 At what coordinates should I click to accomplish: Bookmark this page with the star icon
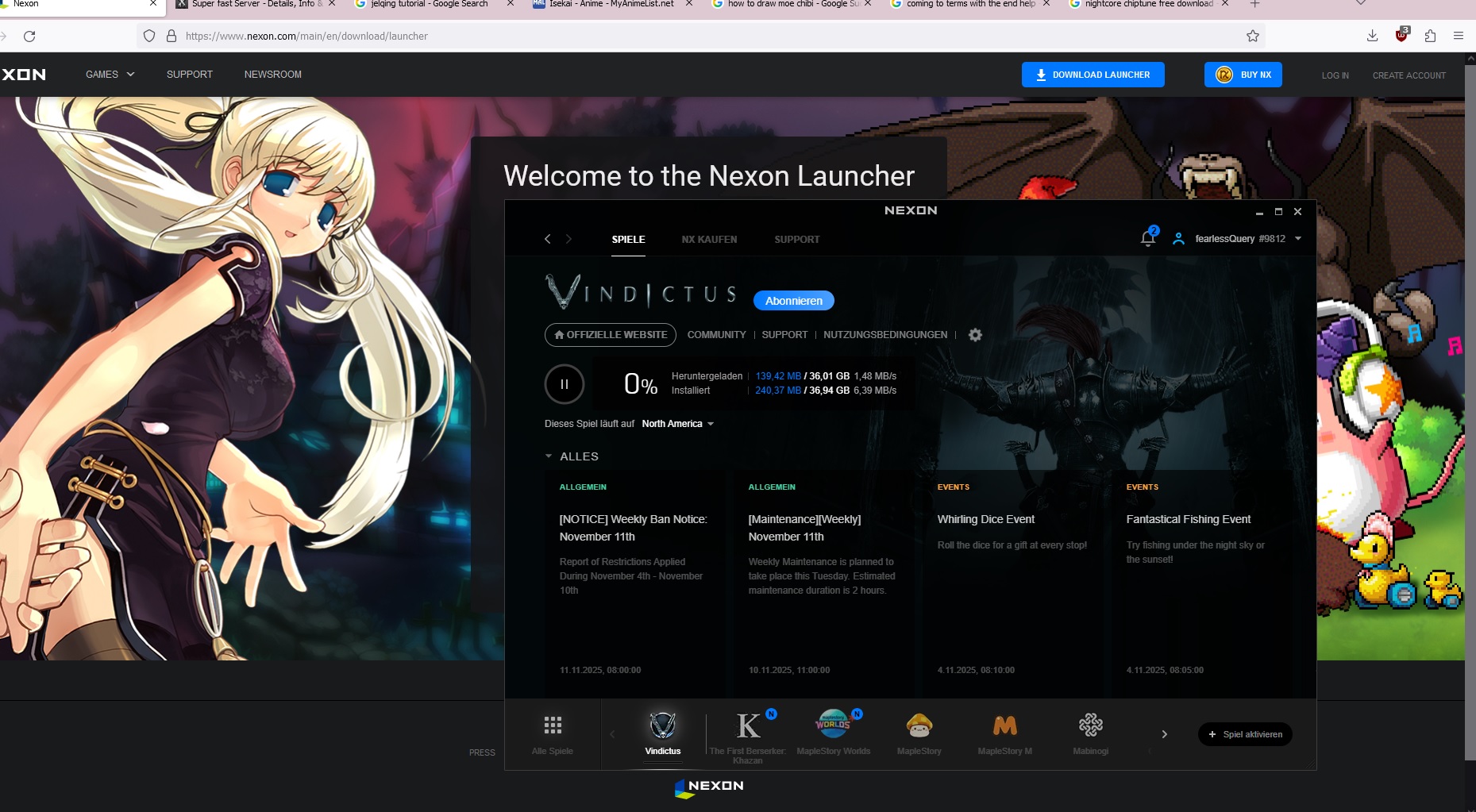tap(1253, 36)
